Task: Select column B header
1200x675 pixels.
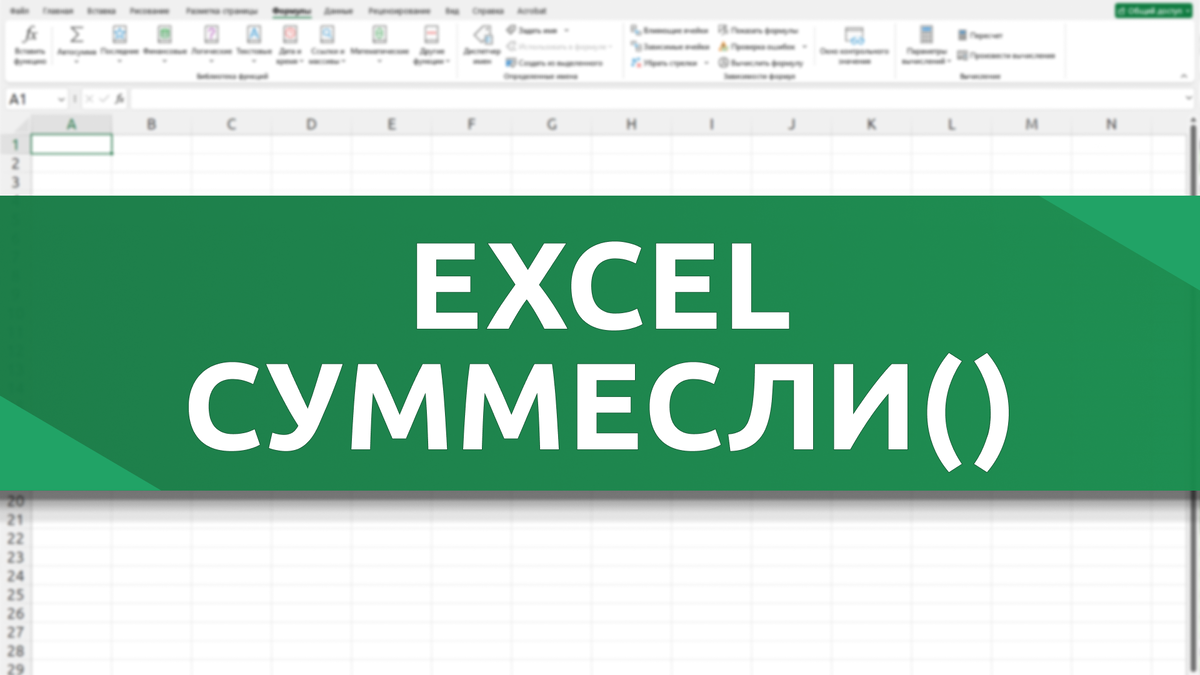Action: click(x=151, y=125)
